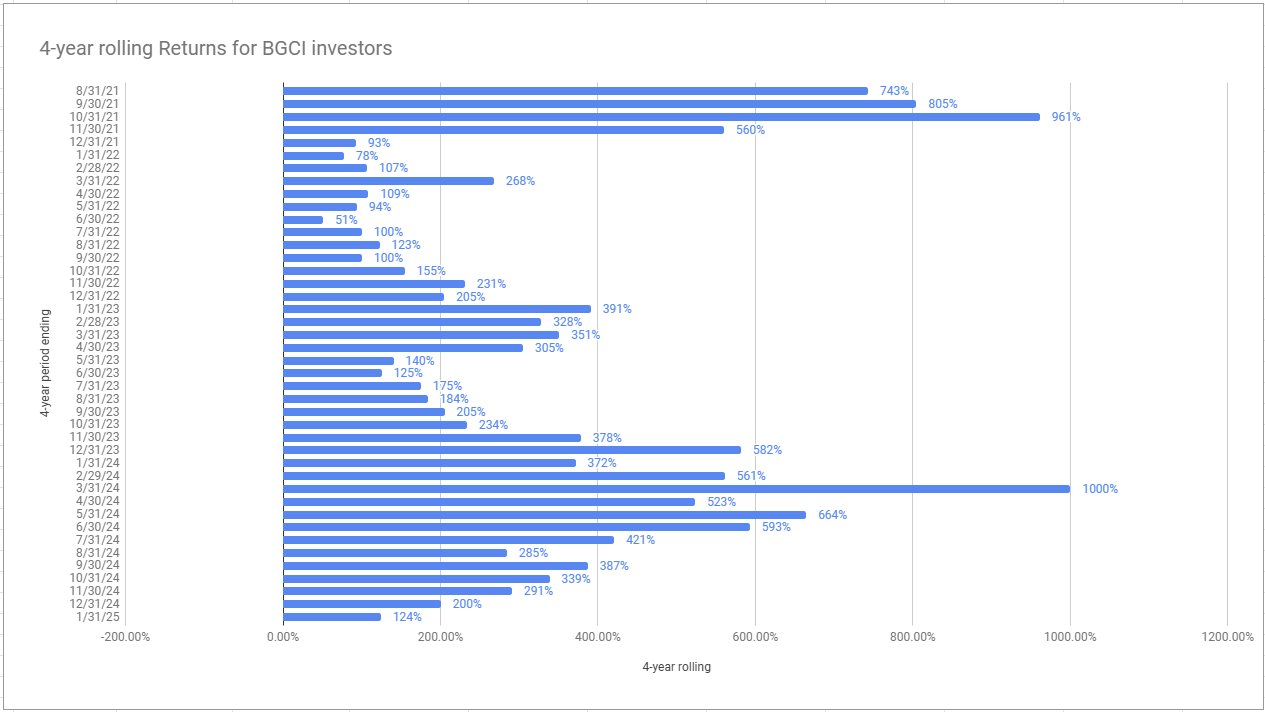Image resolution: width=1265 pixels, height=712 pixels.
Task: Select the 582% data label
Action: pyautogui.click(x=767, y=450)
